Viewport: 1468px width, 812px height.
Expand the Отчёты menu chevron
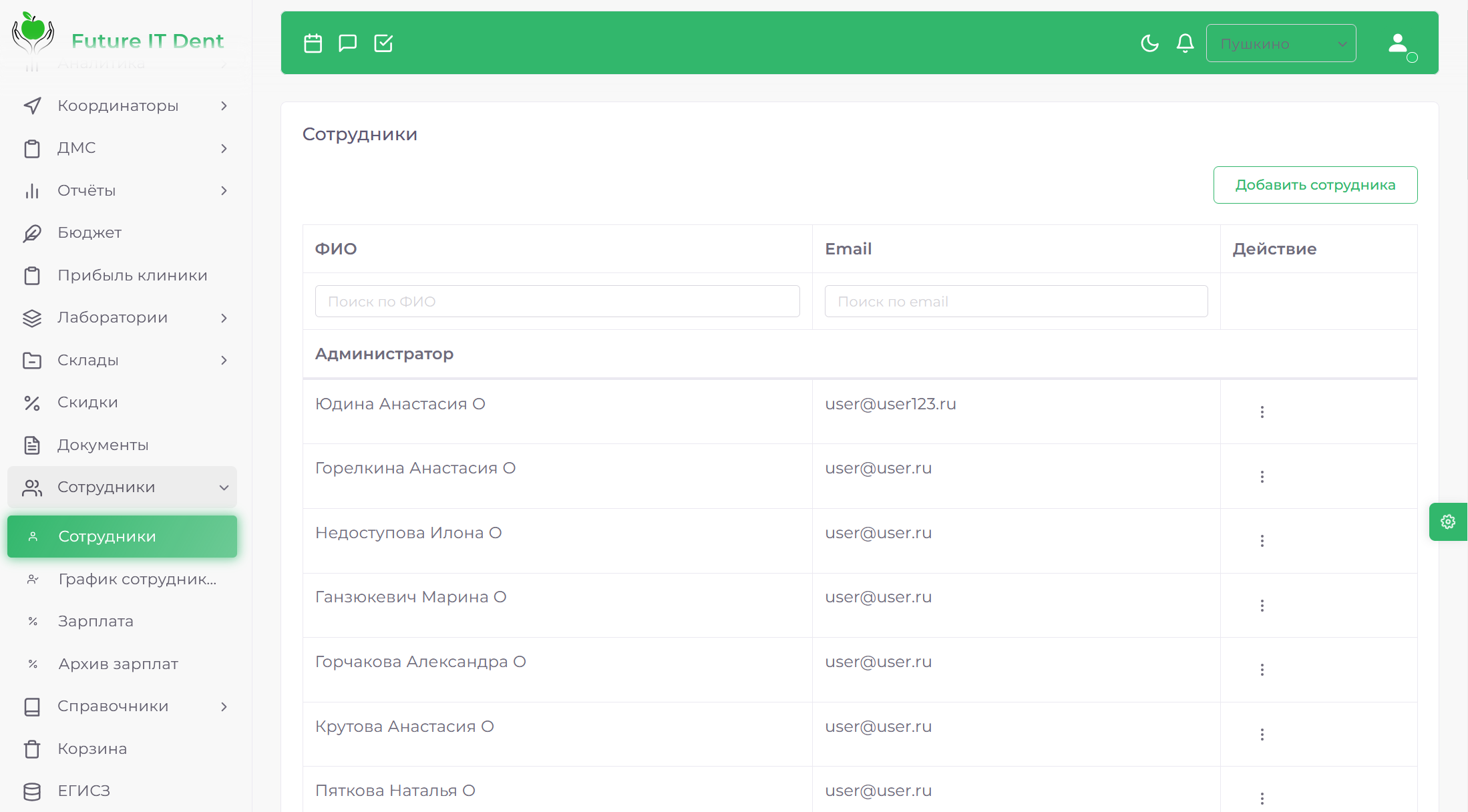(x=224, y=191)
